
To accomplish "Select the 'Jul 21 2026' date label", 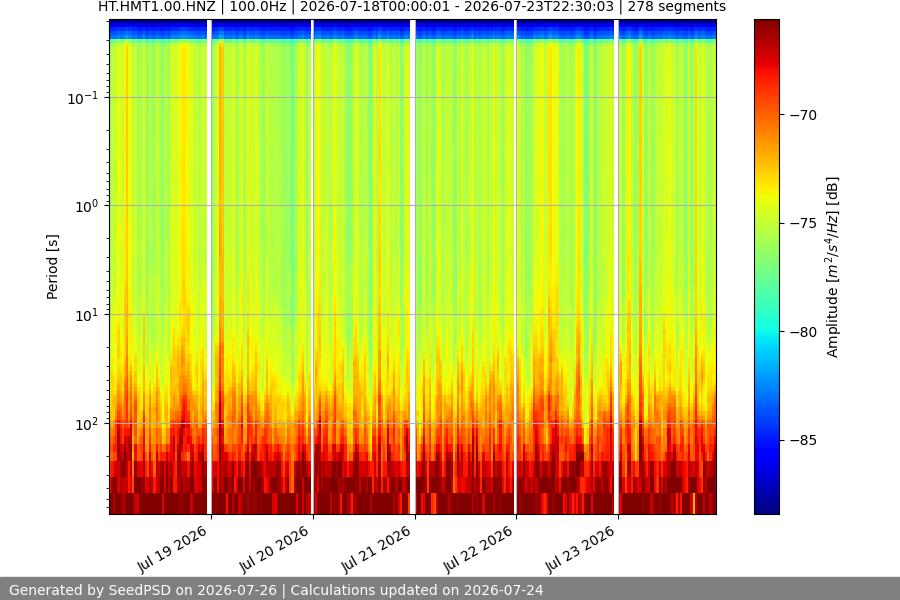I will (x=376, y=549).
